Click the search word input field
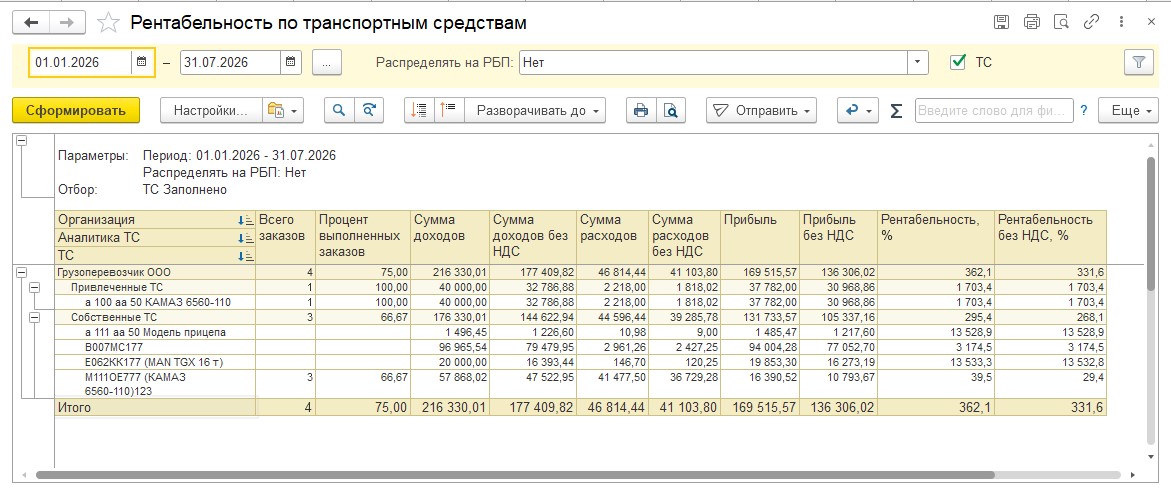1171x495 pixels. 994,110
